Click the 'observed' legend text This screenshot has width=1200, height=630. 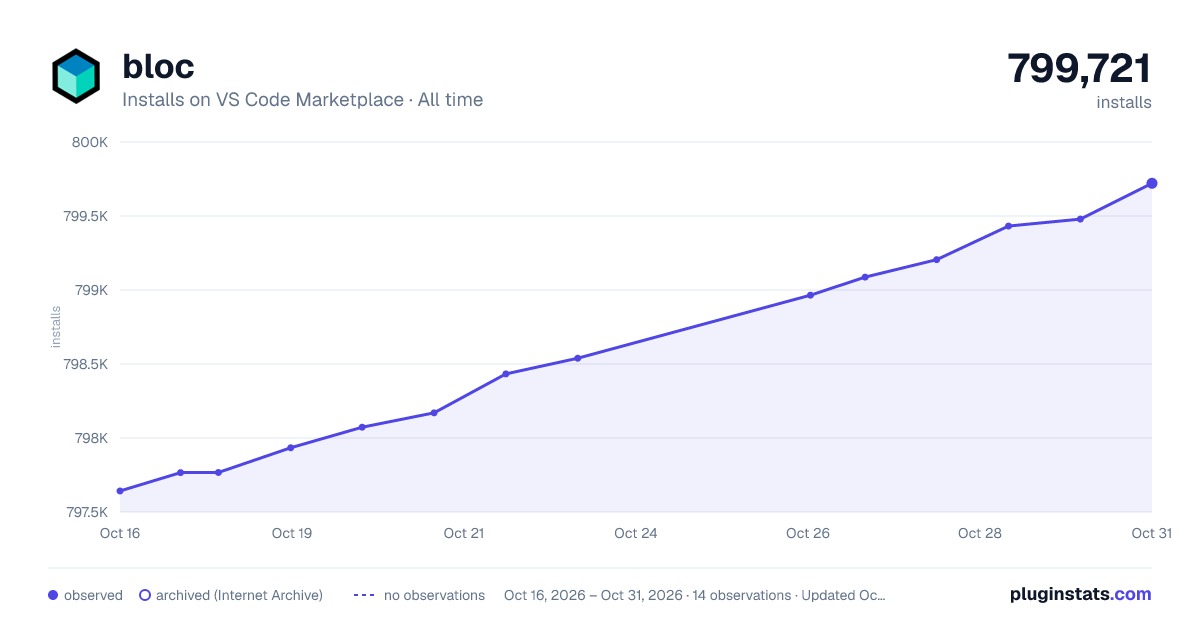(93, 595)
